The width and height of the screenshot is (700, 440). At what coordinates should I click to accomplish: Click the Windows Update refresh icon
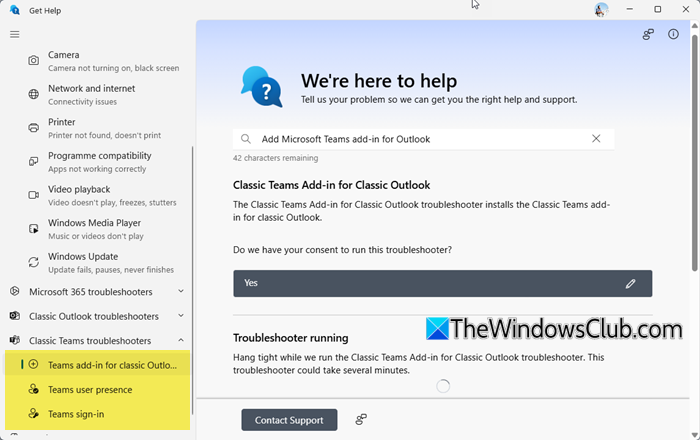(33, 262)
